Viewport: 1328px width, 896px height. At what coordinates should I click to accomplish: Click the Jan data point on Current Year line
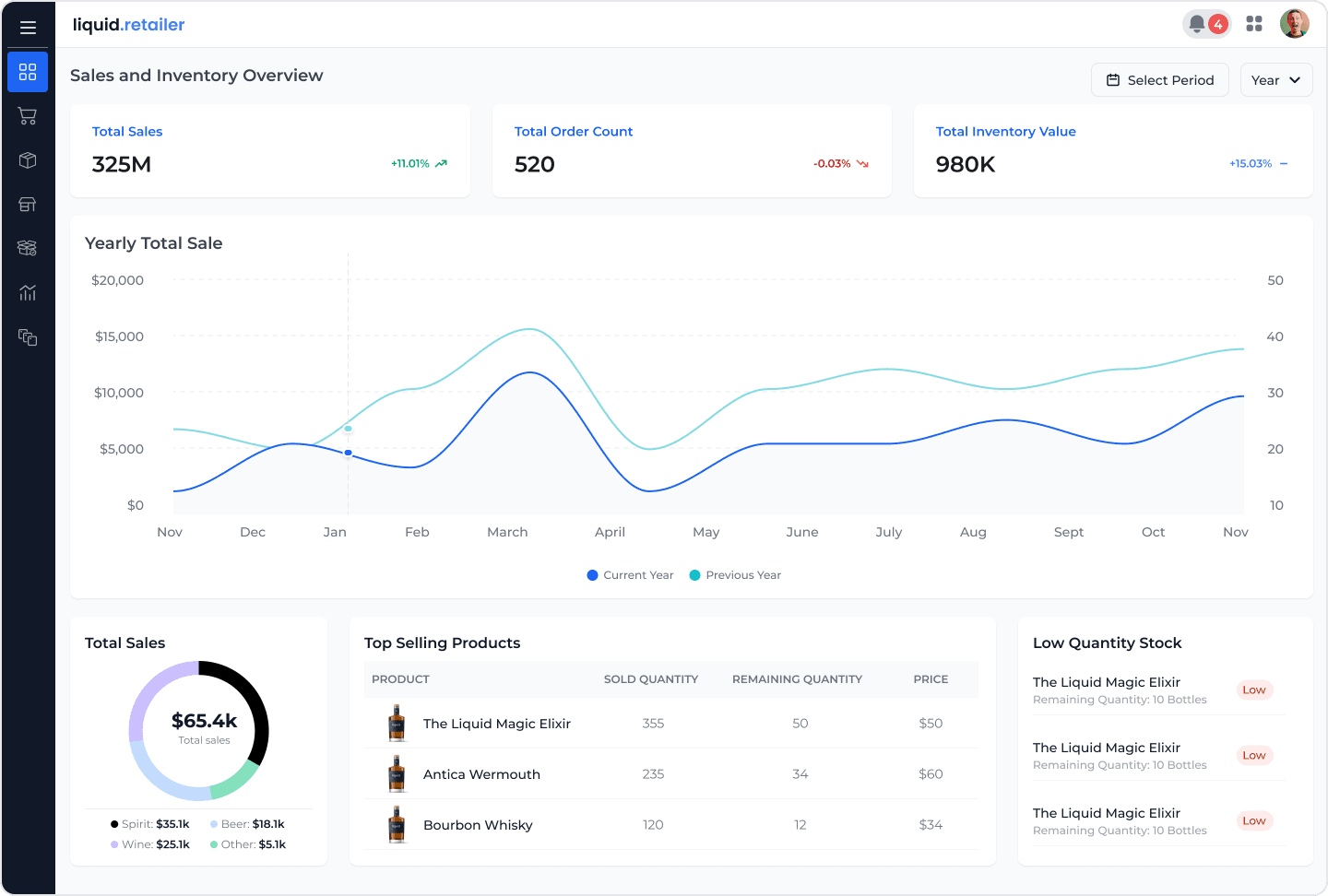coord(348,453)
